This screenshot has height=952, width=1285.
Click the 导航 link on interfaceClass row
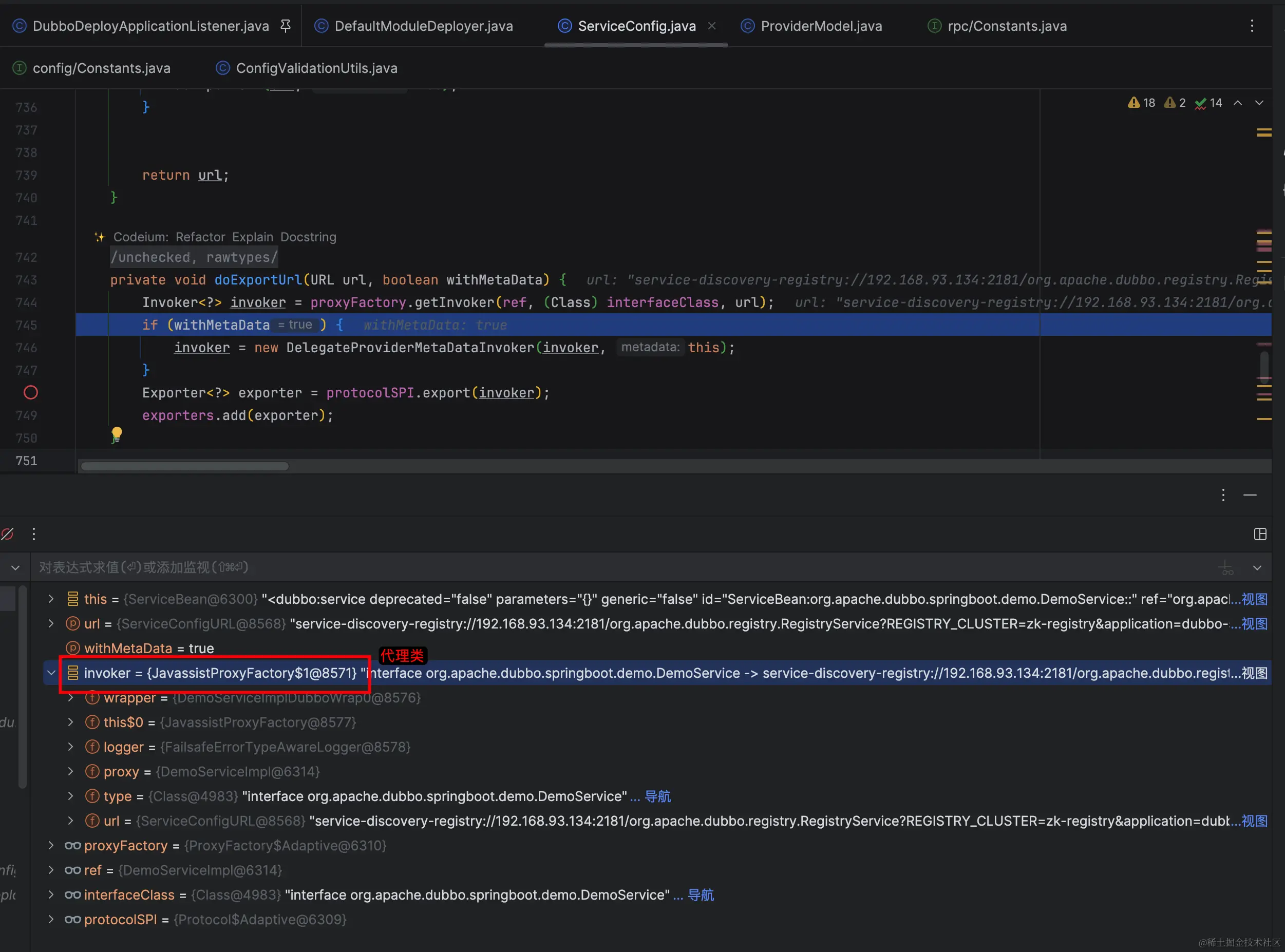[x=701, y=895]
